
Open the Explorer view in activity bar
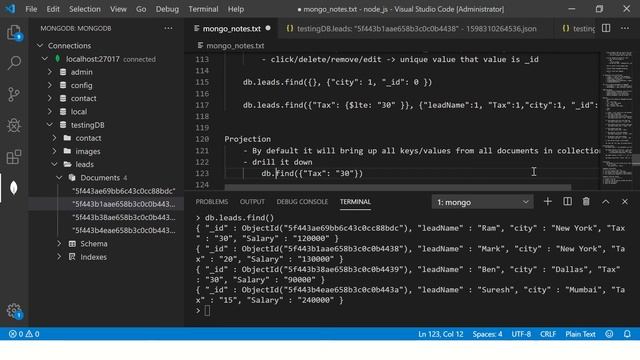coord(14,32)
